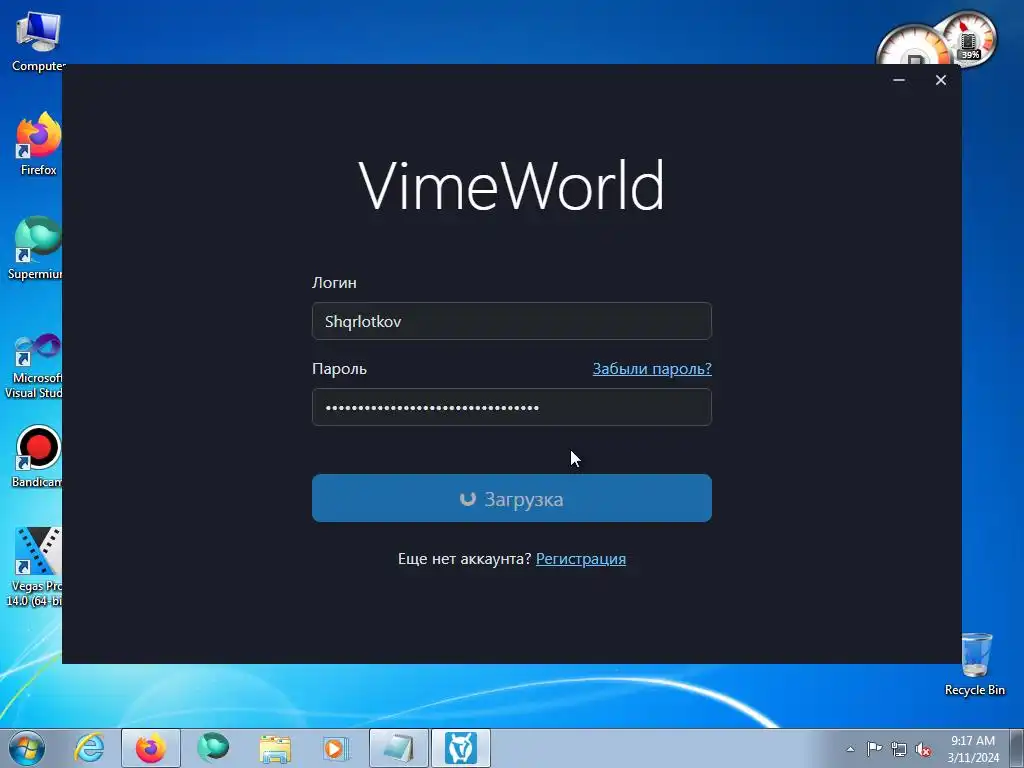Viewport: 1024px width, 768px height.
Task: Open the Регистрация link
Action: pos(581,559)
